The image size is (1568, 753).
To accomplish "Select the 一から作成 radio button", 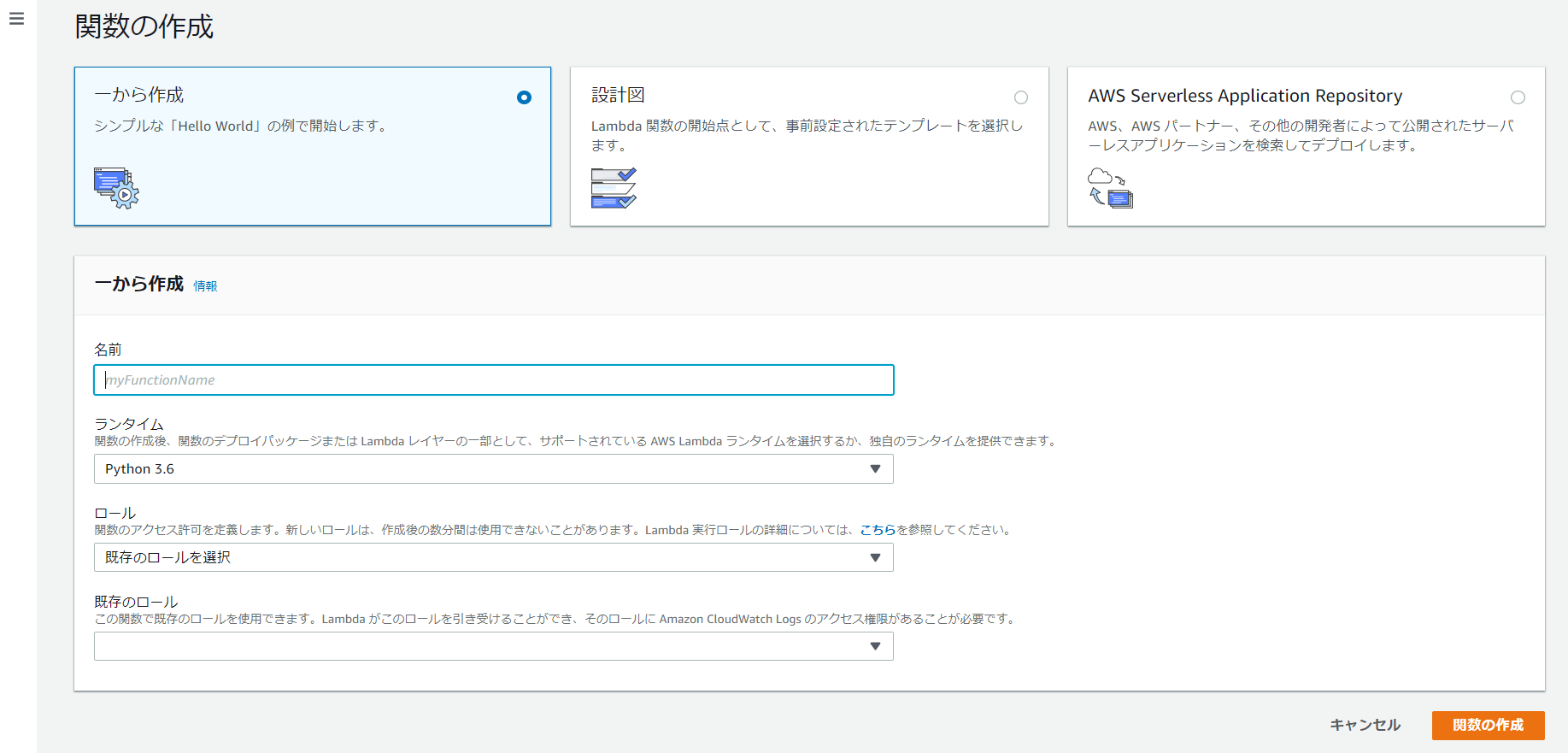I will point(524,97).
